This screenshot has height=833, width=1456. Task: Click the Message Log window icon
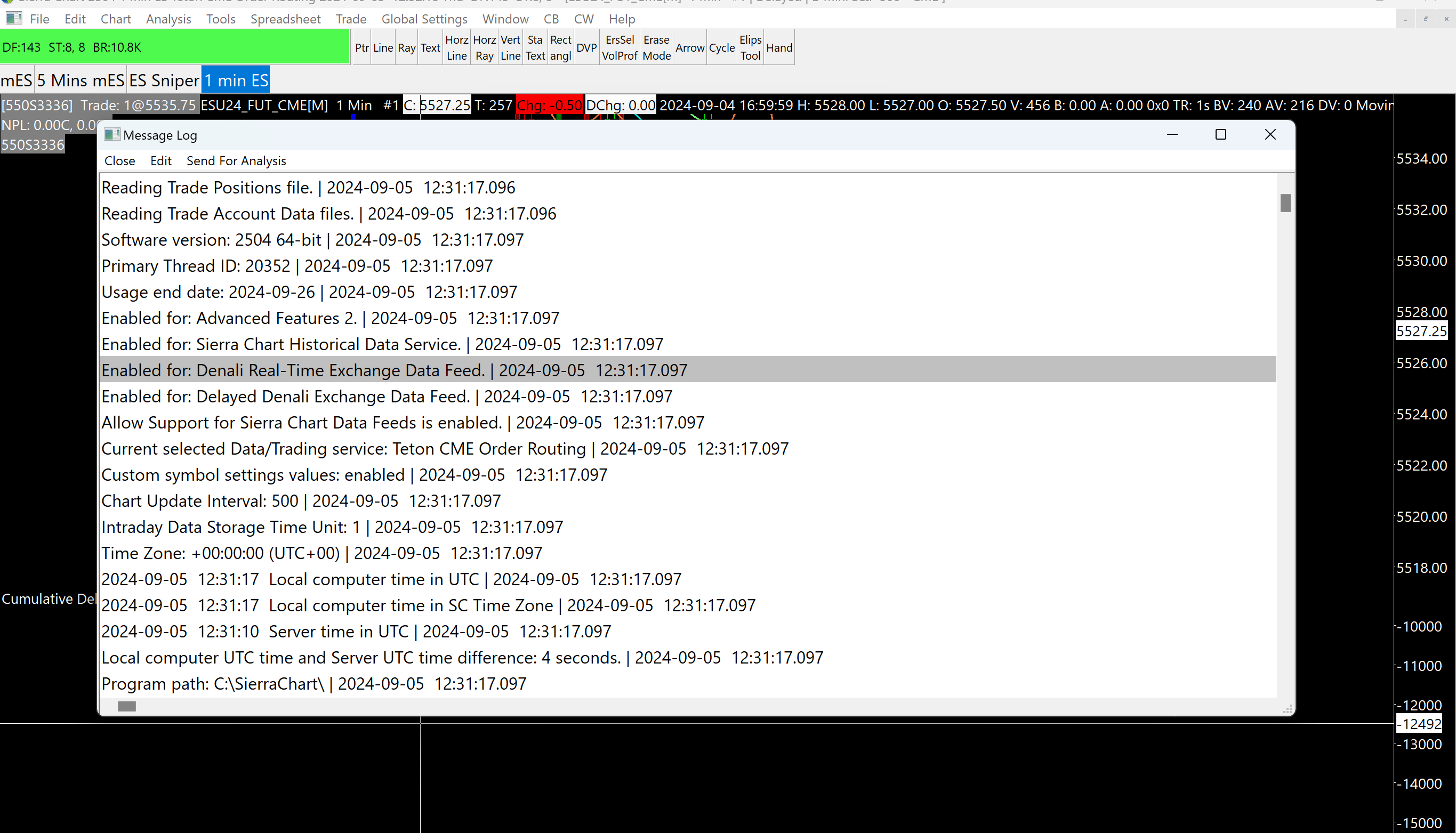coord(111,135)
